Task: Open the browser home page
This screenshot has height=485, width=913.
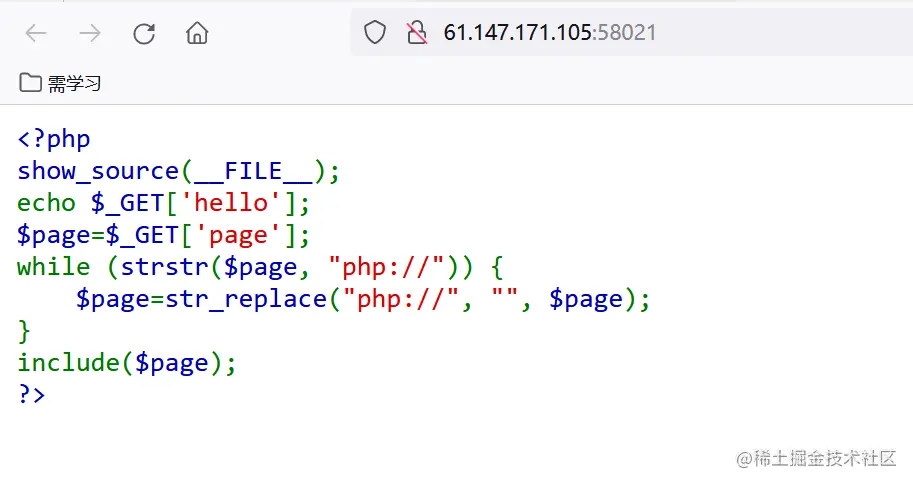Action: click(x=197, y=33)
